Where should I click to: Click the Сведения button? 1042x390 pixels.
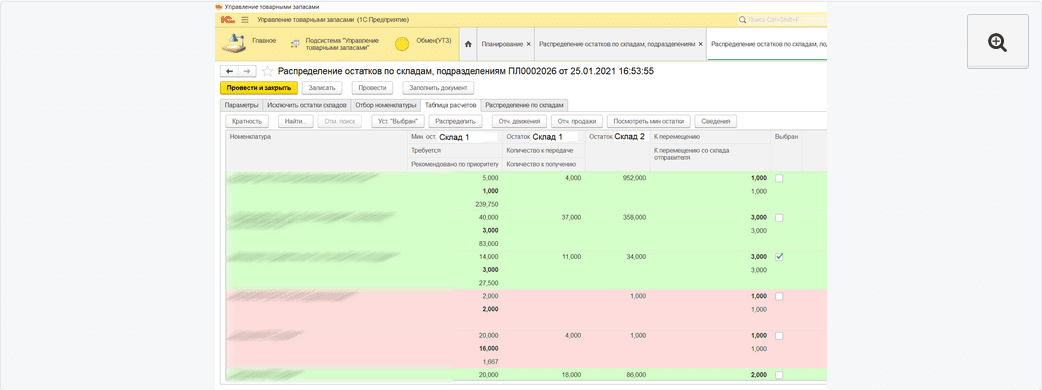[x=716, y=122]
